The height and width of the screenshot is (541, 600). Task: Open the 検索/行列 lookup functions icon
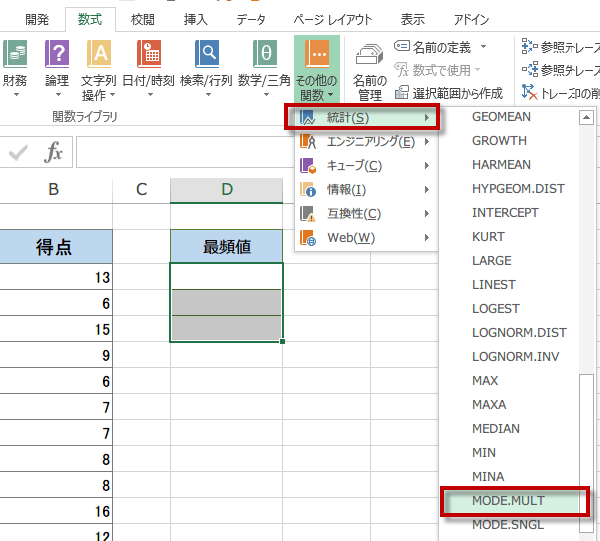[207, 54]
